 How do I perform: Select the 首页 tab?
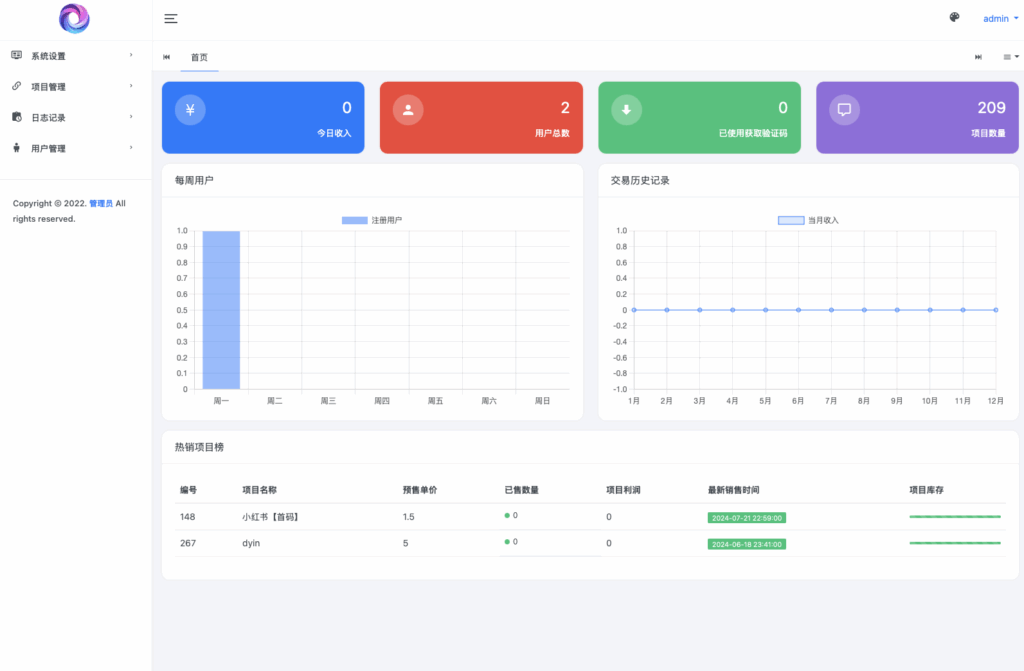click(199, 57)
